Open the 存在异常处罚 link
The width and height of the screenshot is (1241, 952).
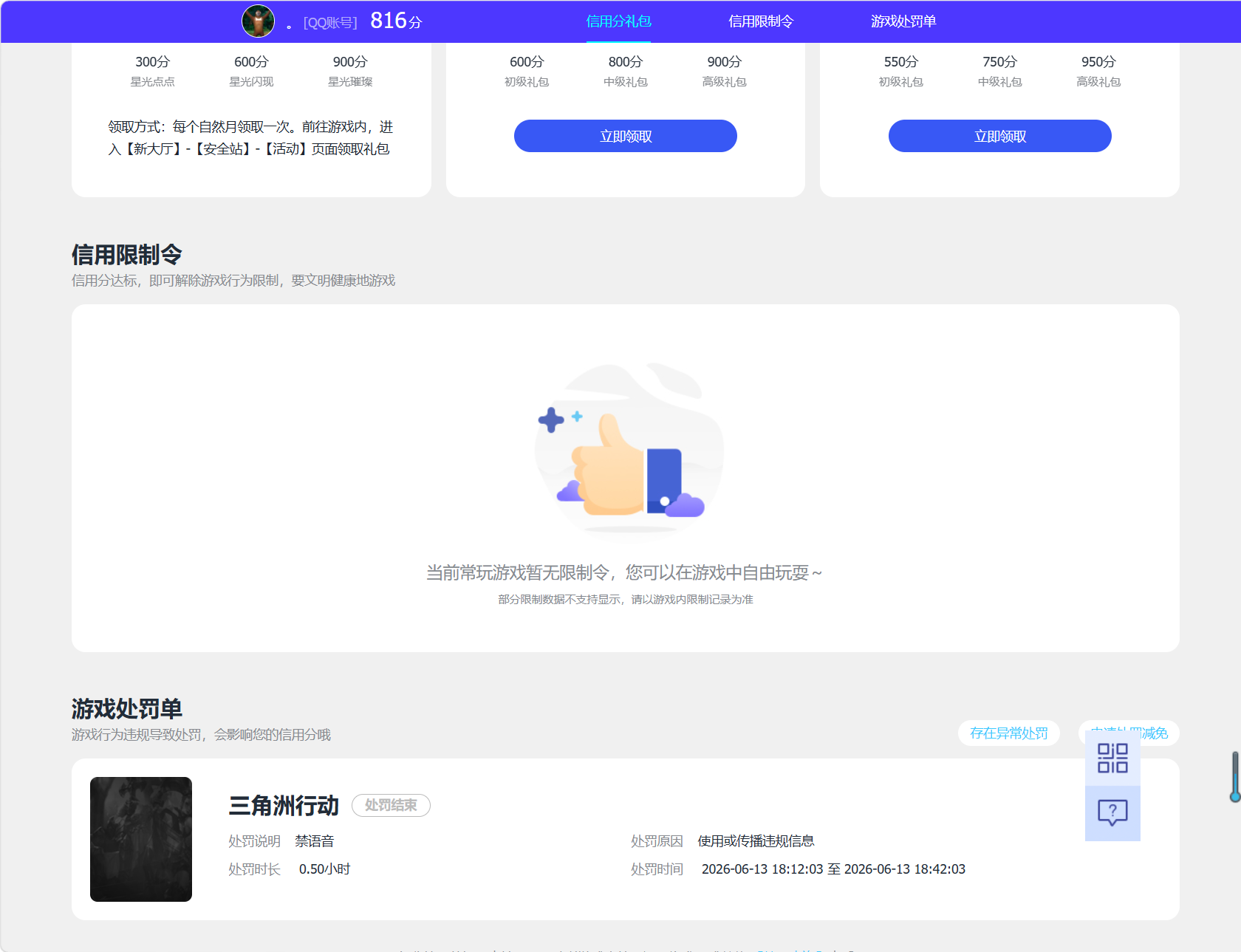(x=1009, y=733)
